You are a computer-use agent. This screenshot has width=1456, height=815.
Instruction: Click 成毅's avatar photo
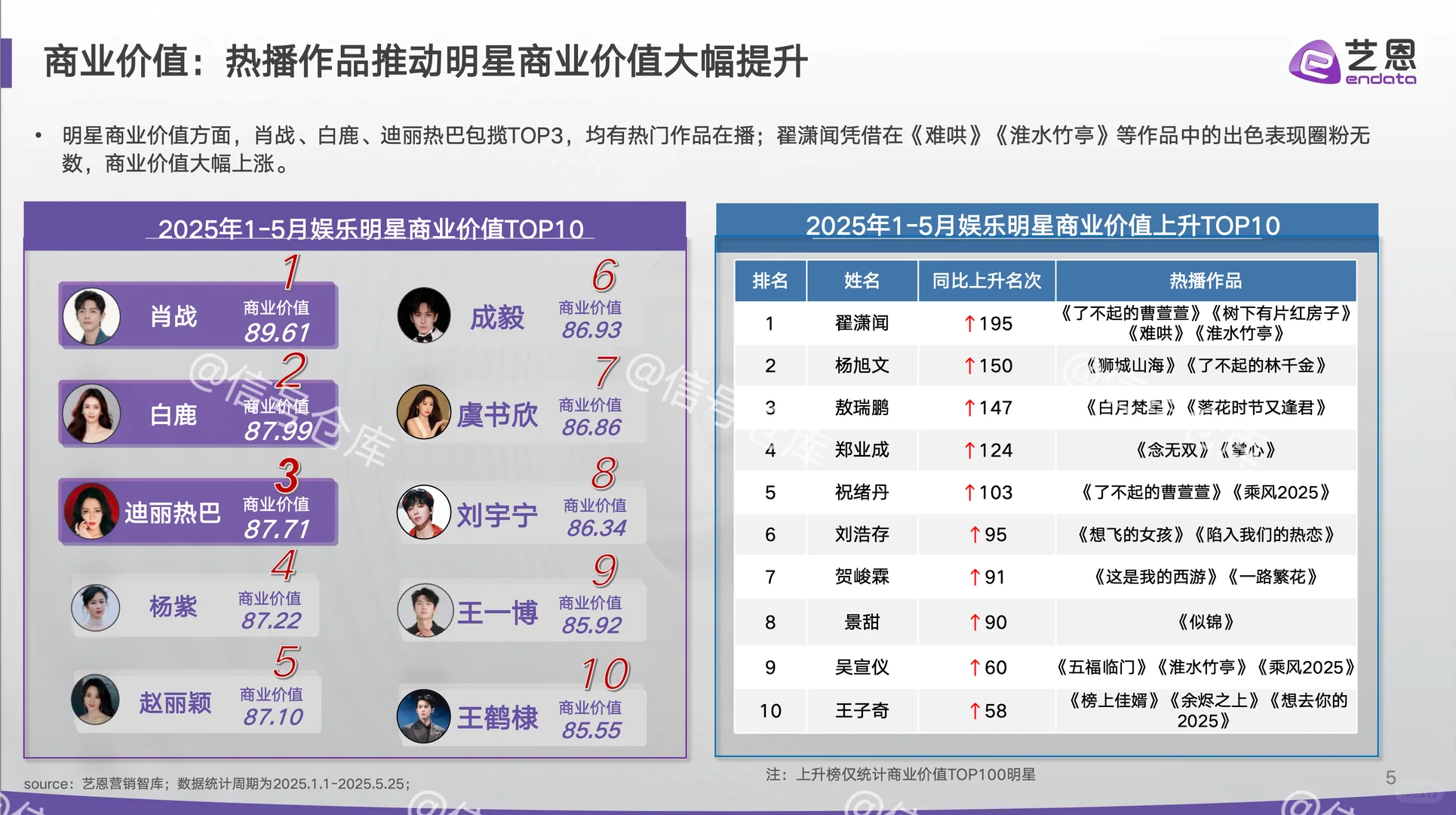[x=424, y=315]
